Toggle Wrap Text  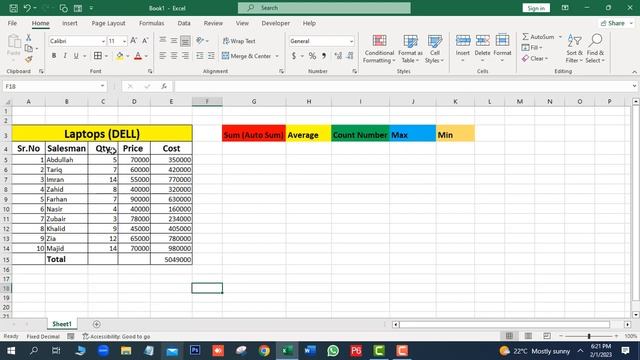point(239,41)
